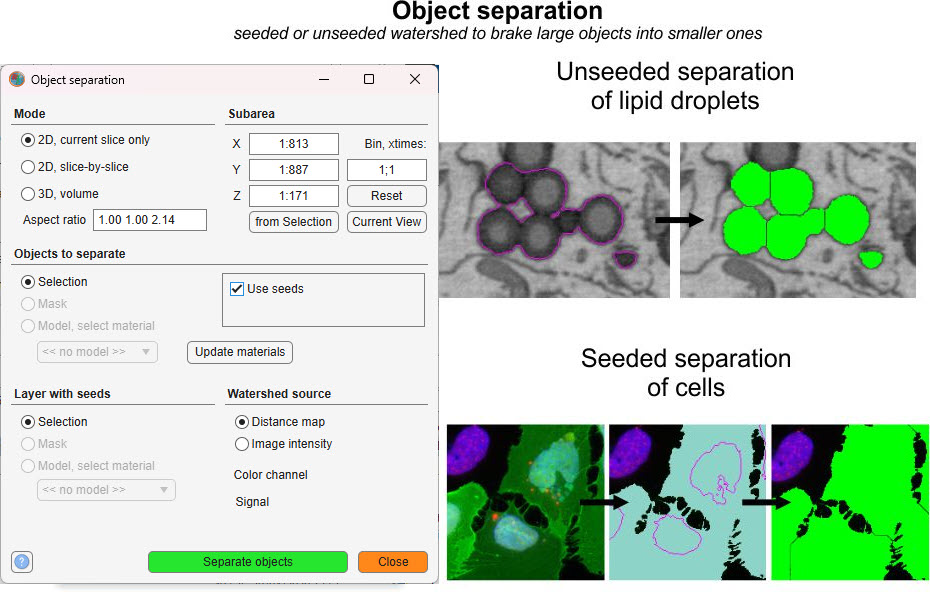
Task: Click the Watershed source heading
Action: point(279,394)
